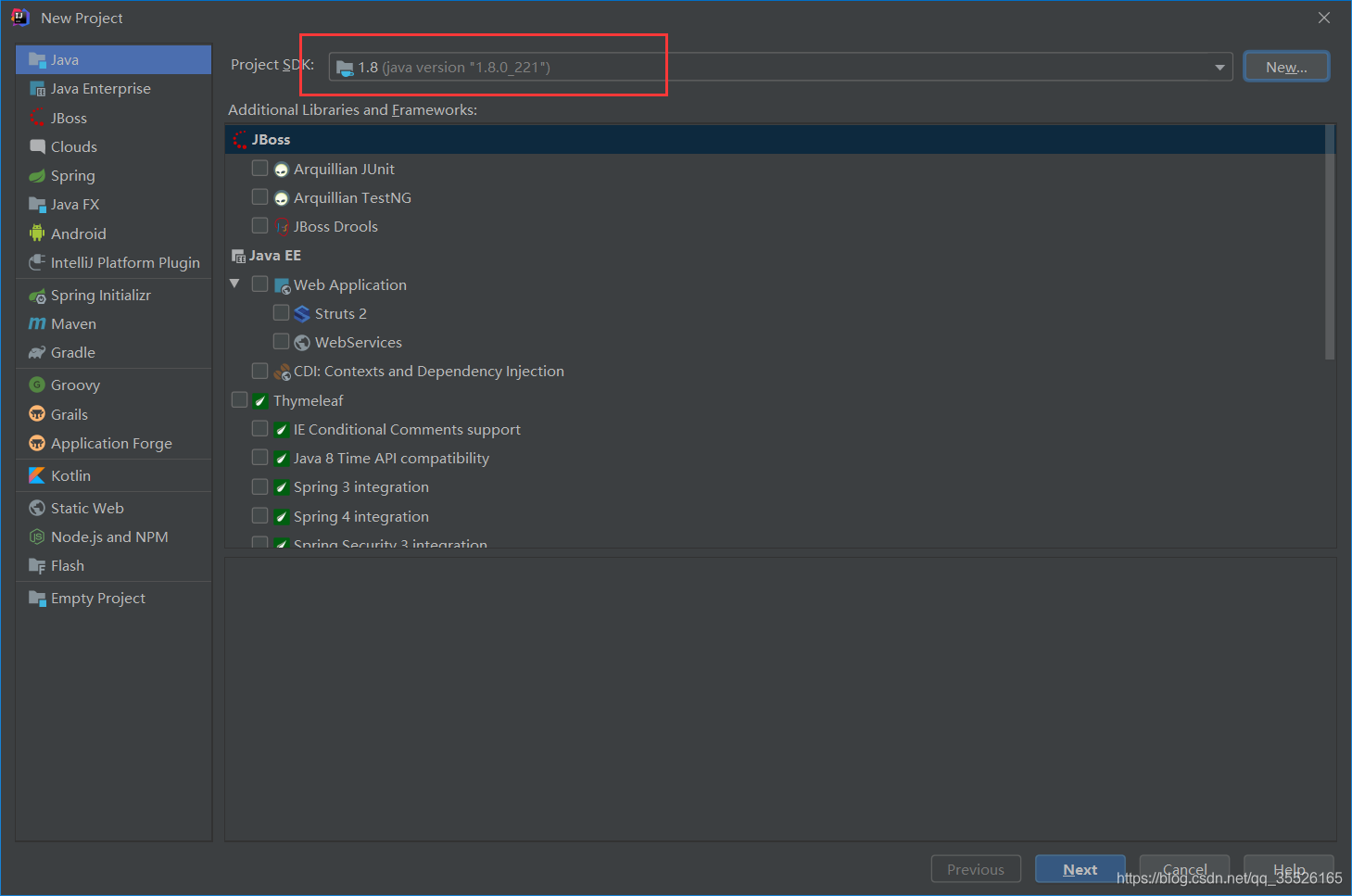Select Maven project type
Viewport: 1352px width, 896px height.
coord(113,324)
